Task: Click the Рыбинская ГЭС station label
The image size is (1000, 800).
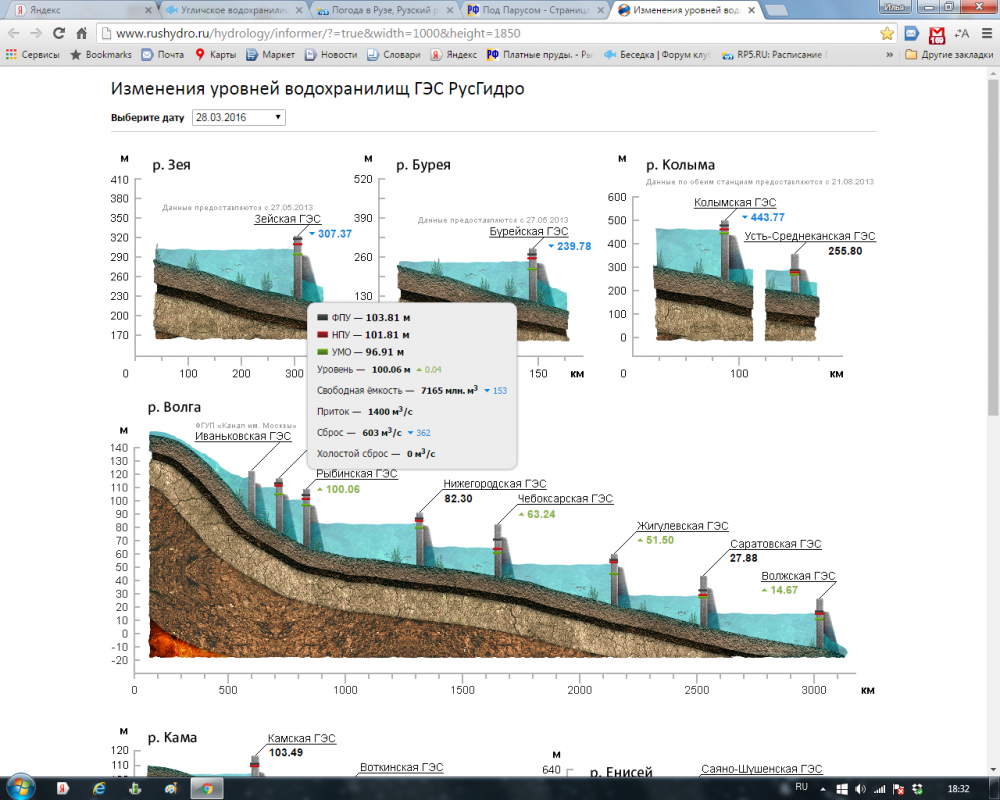Action: click(x=356, y=473)
